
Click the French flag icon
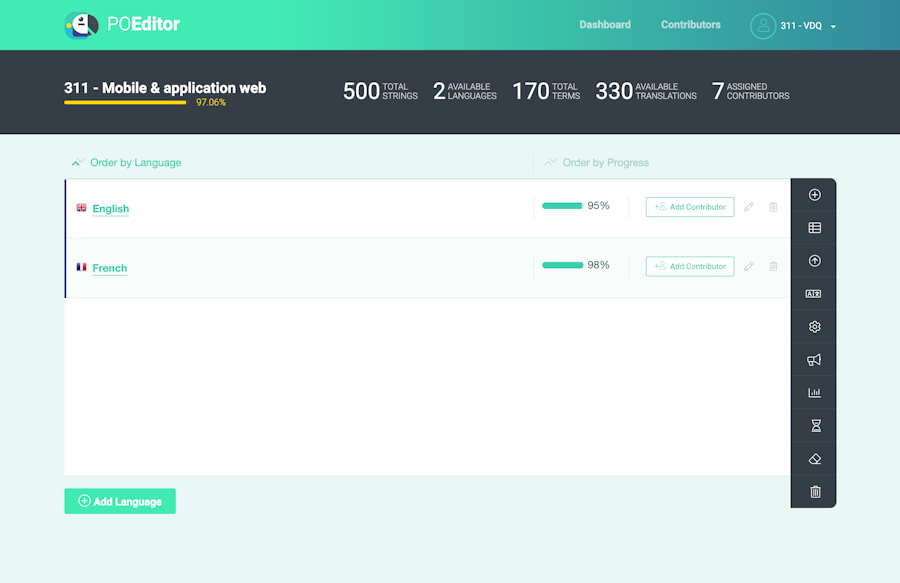[x=82, y=267]
